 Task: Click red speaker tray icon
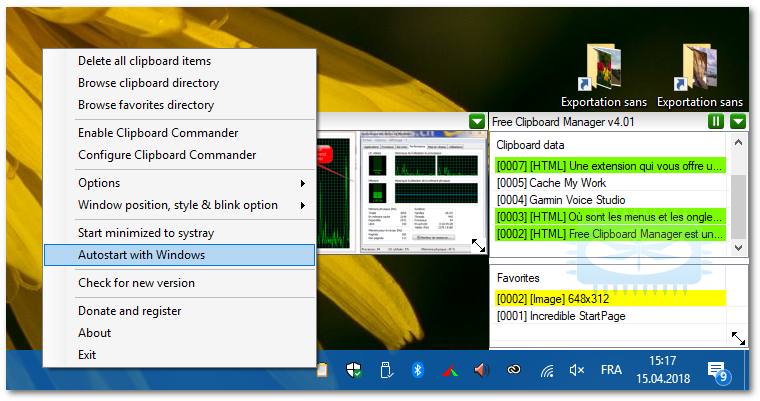pyautogui.click(x=481, y=370)
